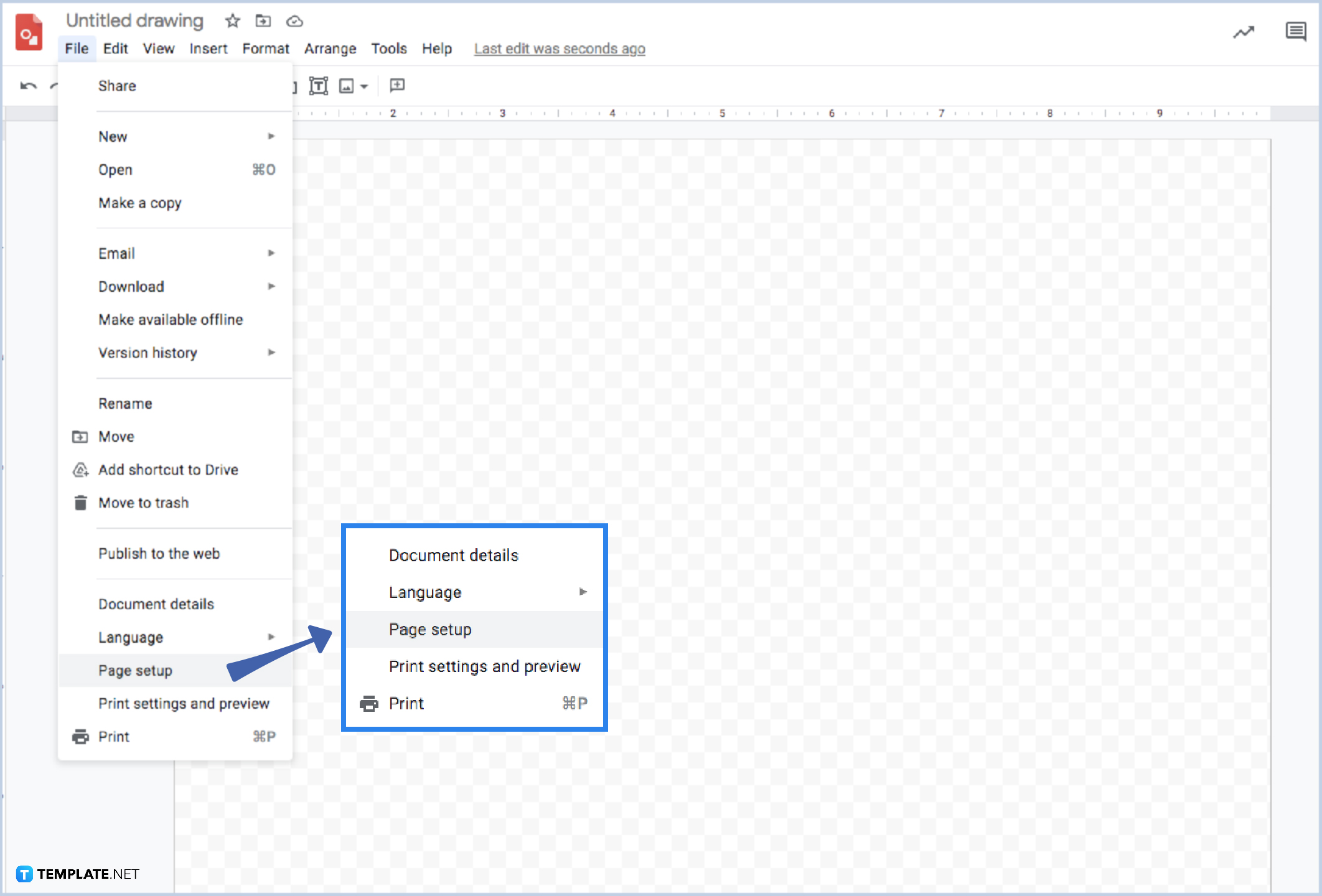Insert a comment from the toolbar
Viewport: 1322px width, 896px height.
pyautogui.click(x=396, y=85)
